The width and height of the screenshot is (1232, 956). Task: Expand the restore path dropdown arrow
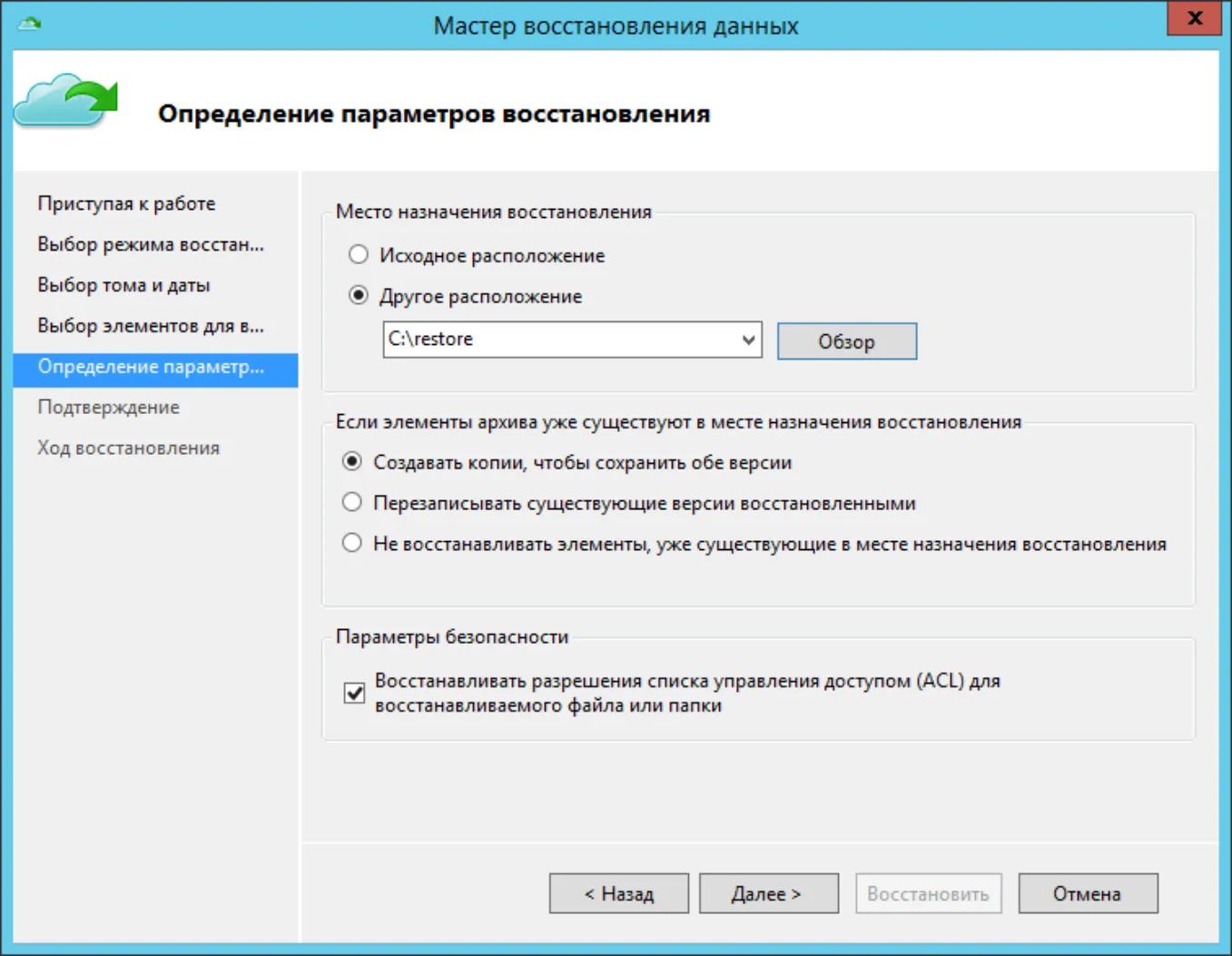[x=748, y=340]
